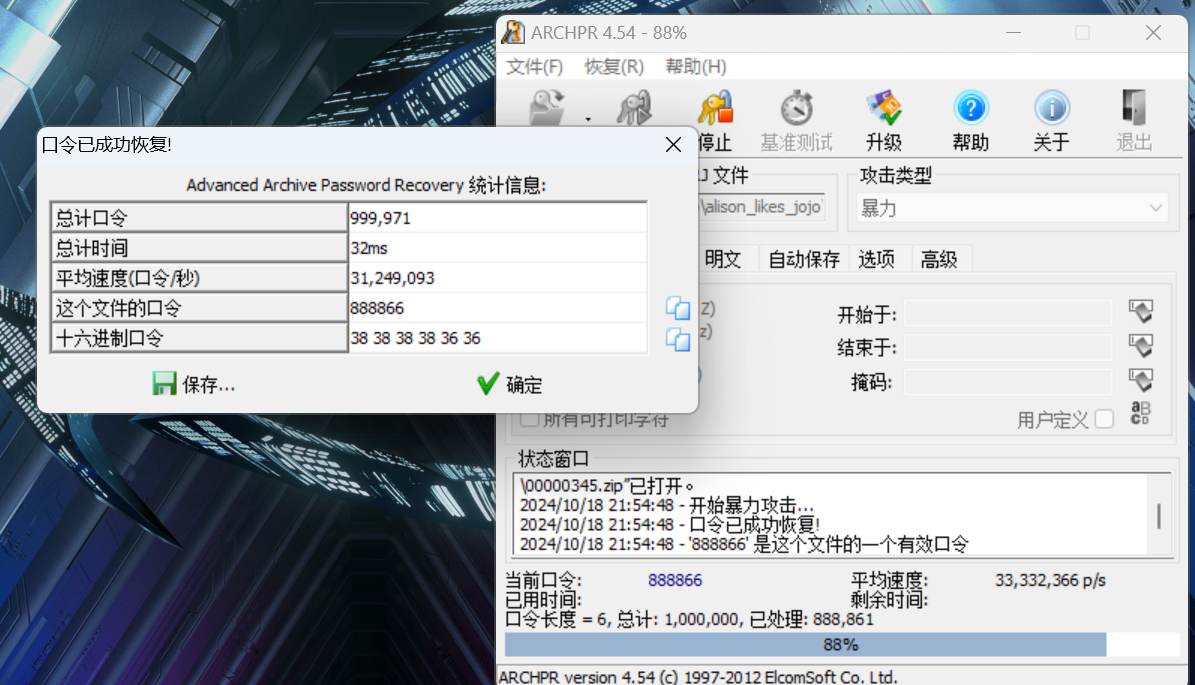The width and height of the screenshot is (1195, 685).
Task: Minimize the ARCHPR window
Action: (x=1013, y=33)
